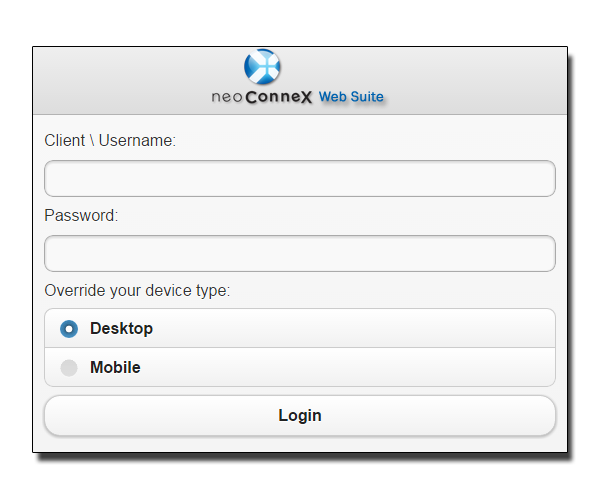The width and height of the screenshot is (600, 500).
Task: Click the Override your device type label
Action: pos(137,291)
